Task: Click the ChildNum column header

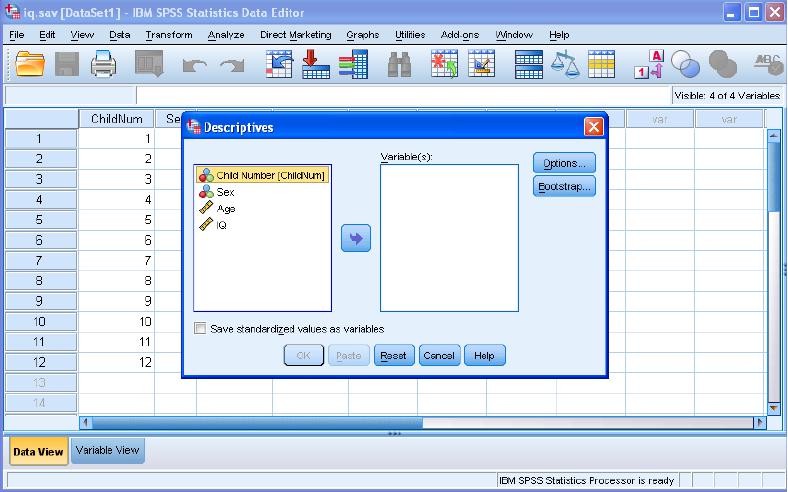Action: 117,119
